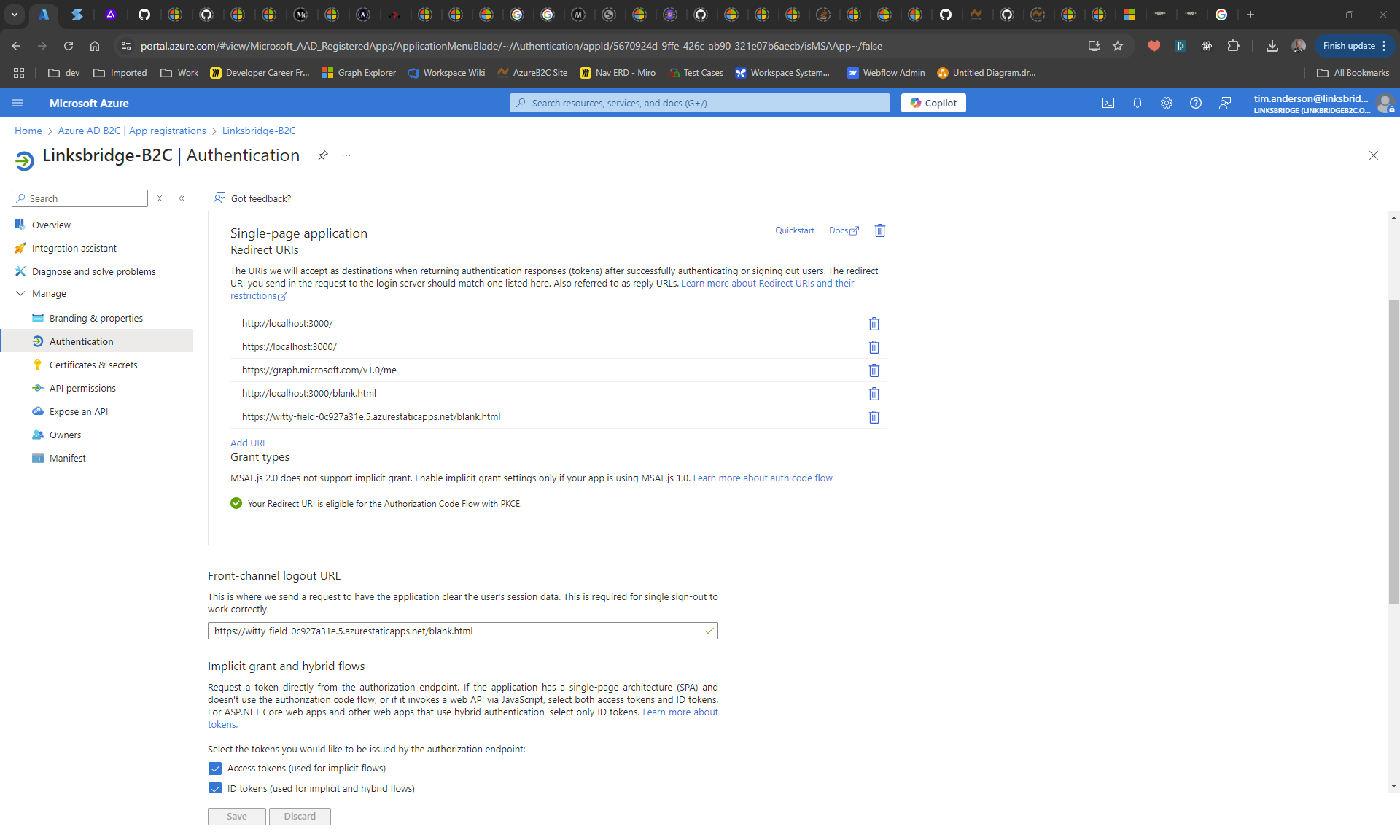1400x840 pixels.
Task: Open the notifications bell
Action: click(x=1137, y=103)
